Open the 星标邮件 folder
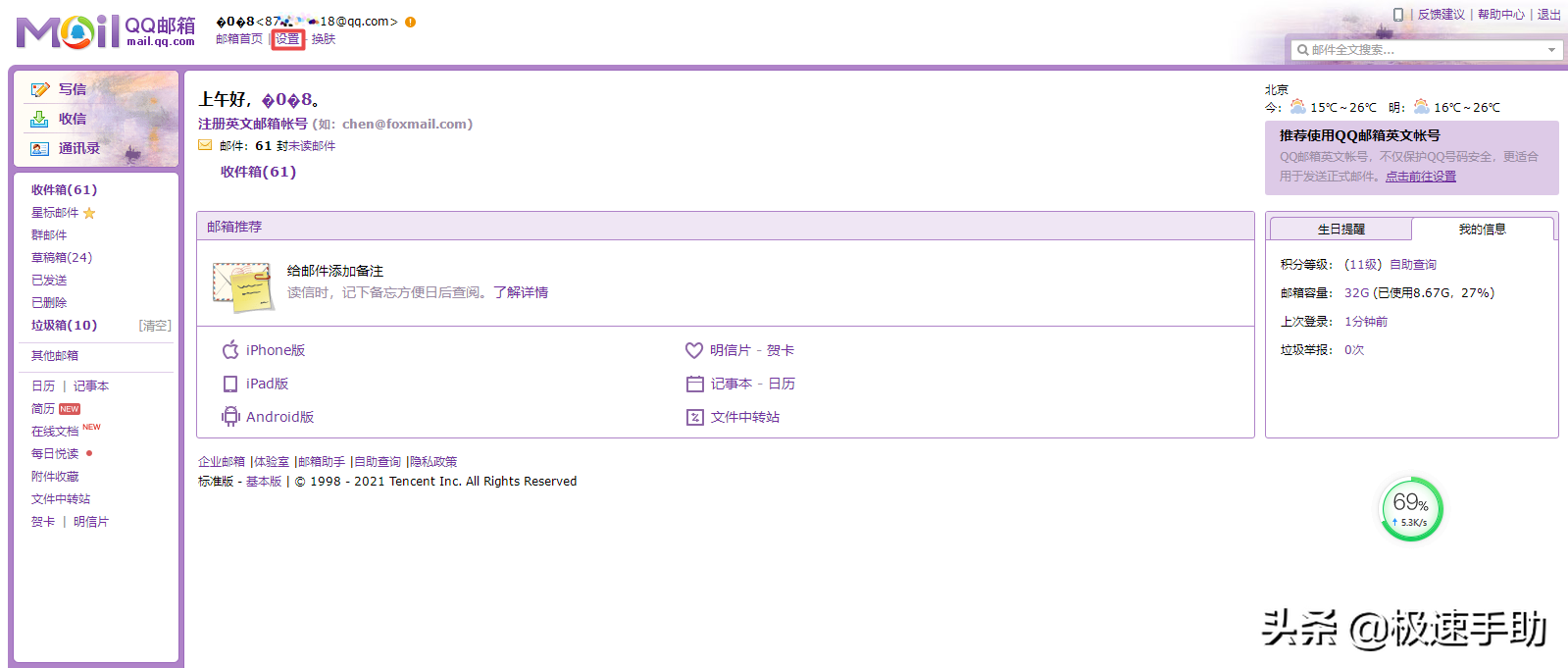 click(x=55, y=213)
